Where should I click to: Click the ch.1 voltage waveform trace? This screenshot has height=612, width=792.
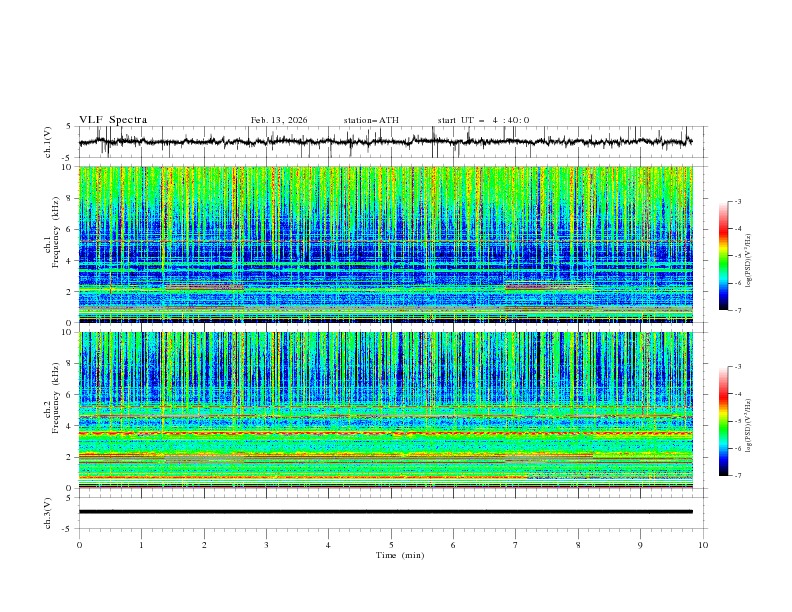coord(385,142)
